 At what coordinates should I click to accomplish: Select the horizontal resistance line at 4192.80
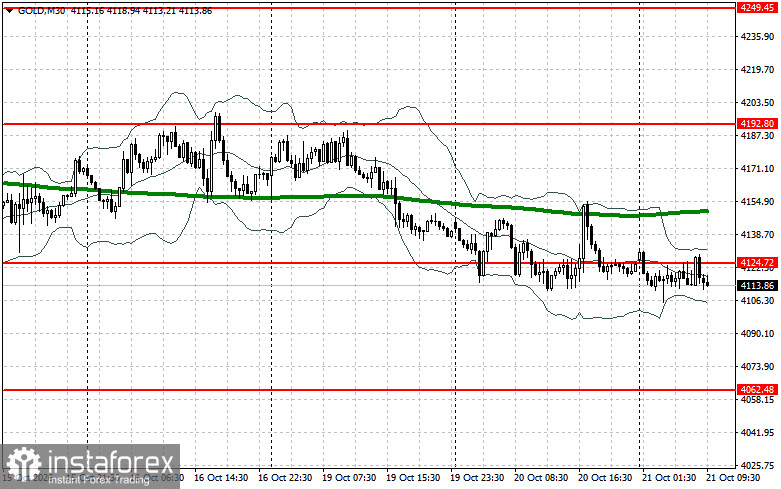point(369,123)
